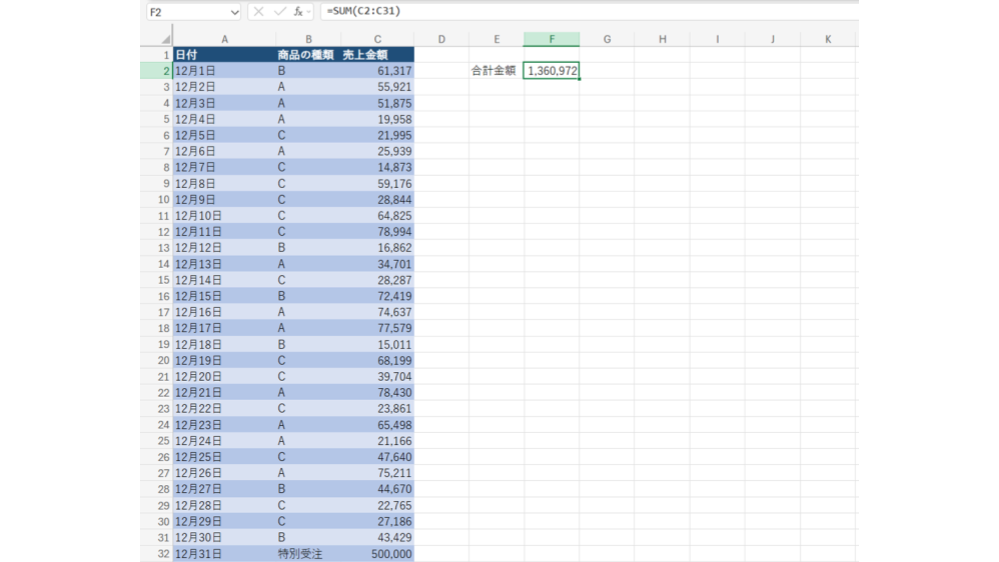Select the 特別受注 cell
Screen dimensions: 999x562
coord(308,553)
